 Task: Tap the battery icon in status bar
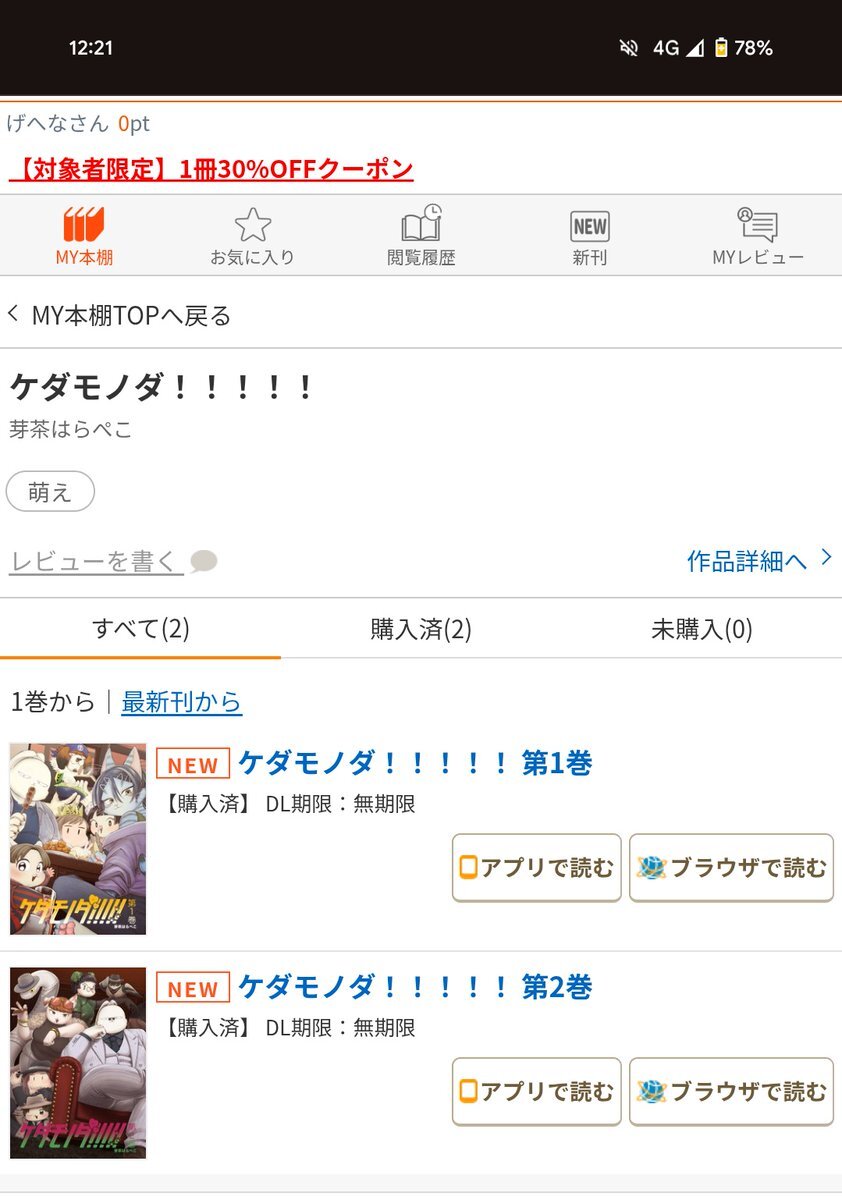(720, 48)
